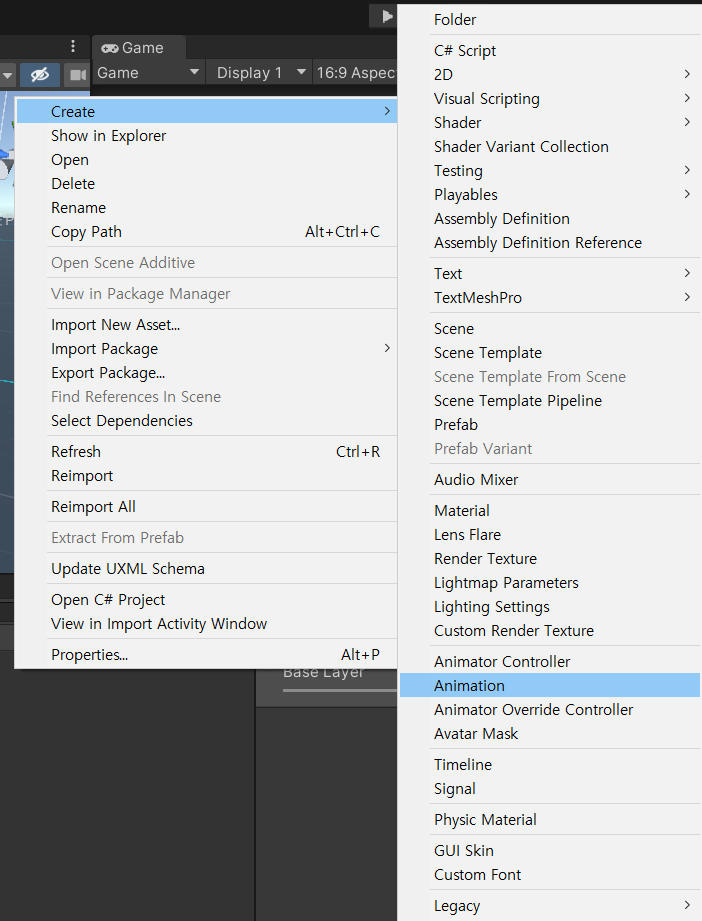This screenshot has width=702, height=921.
Task: Select Delete from the context menu
Action: (x=207, y=184)
